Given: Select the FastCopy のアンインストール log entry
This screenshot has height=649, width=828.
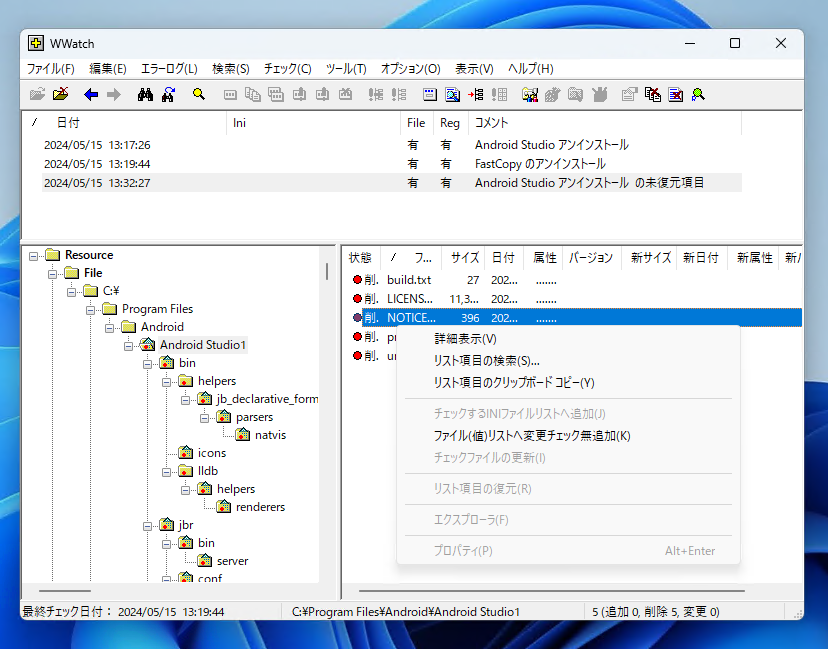Looking at the screenshot, I should 392,164.
